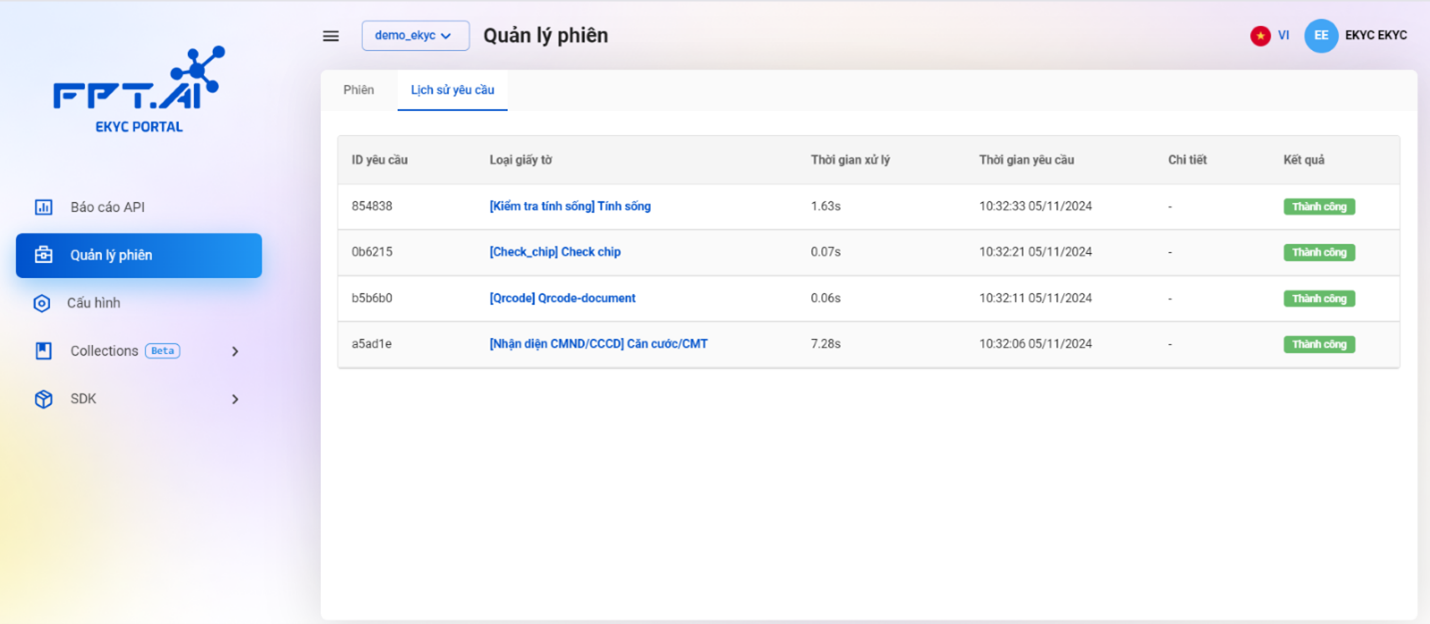
Task: Expand the Collections submenu chevron
Action: (x=235, y=351)
